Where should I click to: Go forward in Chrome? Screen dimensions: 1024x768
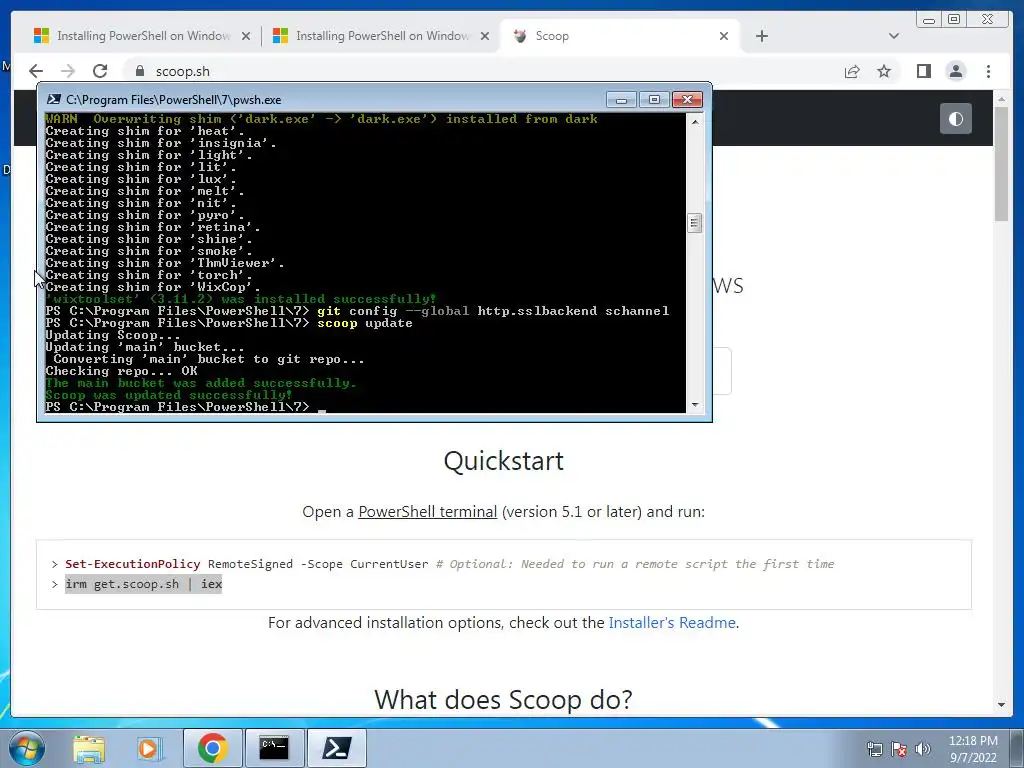coord(67,71)
